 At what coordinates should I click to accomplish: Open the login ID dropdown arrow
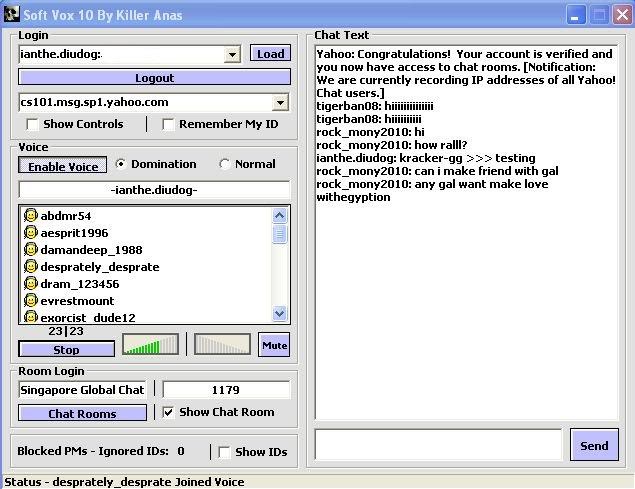pos(232,54)
